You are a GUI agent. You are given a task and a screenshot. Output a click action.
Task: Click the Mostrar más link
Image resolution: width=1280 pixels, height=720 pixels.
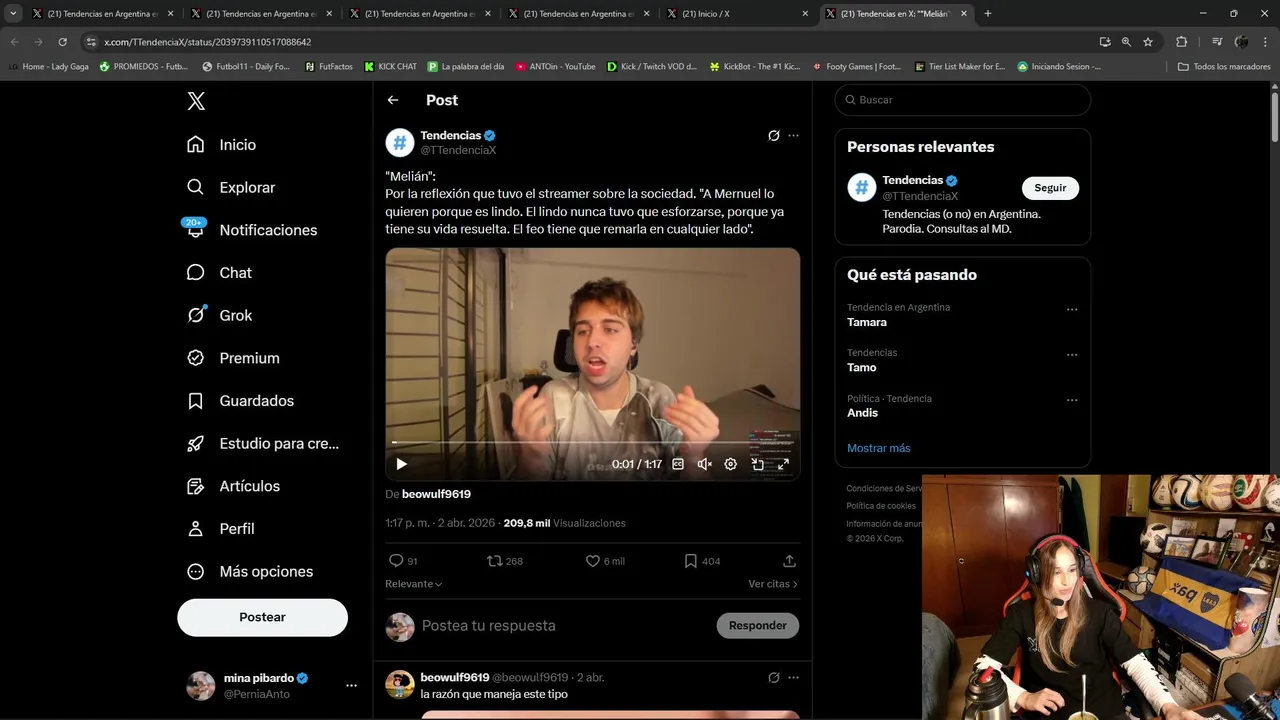878,448
